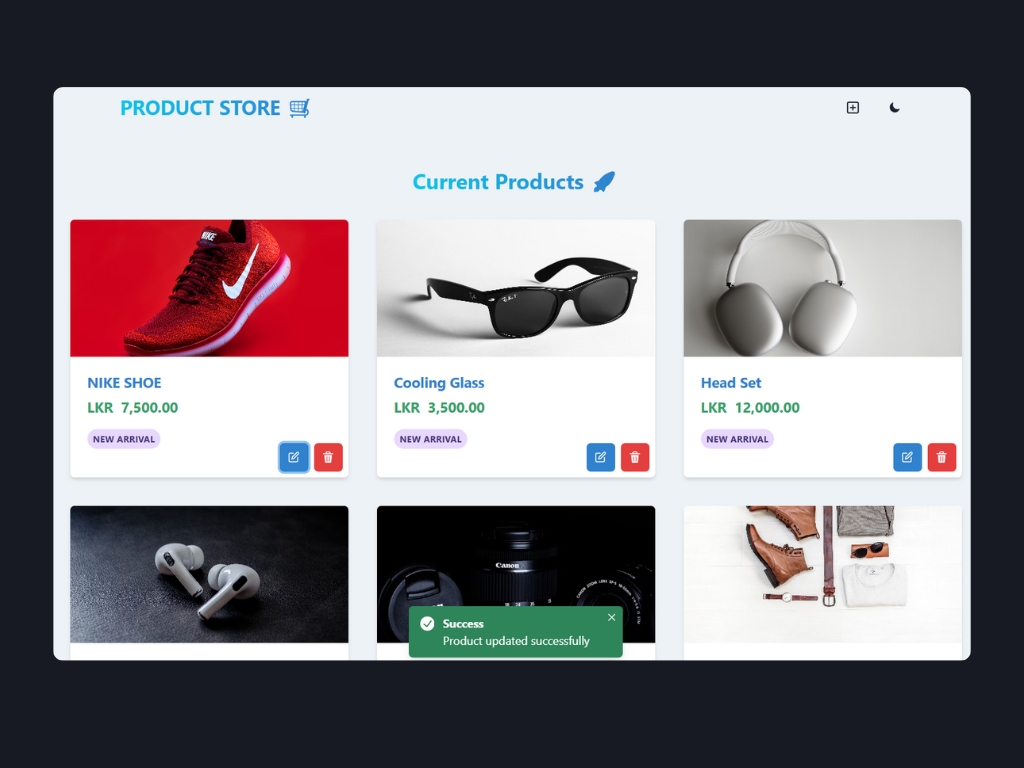This screenshot has width=1024, height=768.
Task: Delete the NIKE SHOE product
Action: 328,457
